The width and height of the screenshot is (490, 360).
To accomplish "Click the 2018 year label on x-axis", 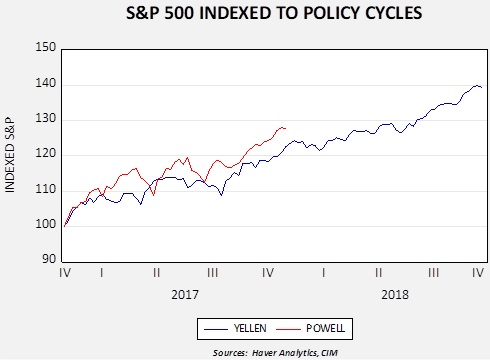I will pyautogui.click(x=395, y=295).
